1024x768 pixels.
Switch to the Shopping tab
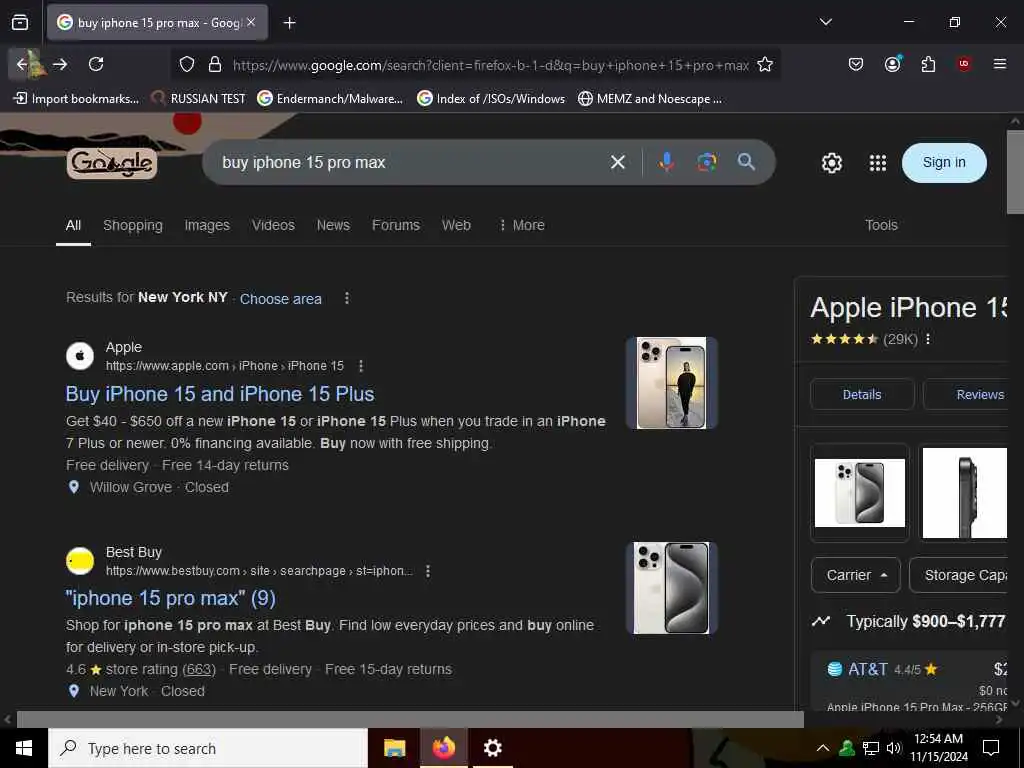tap(133, 225)
